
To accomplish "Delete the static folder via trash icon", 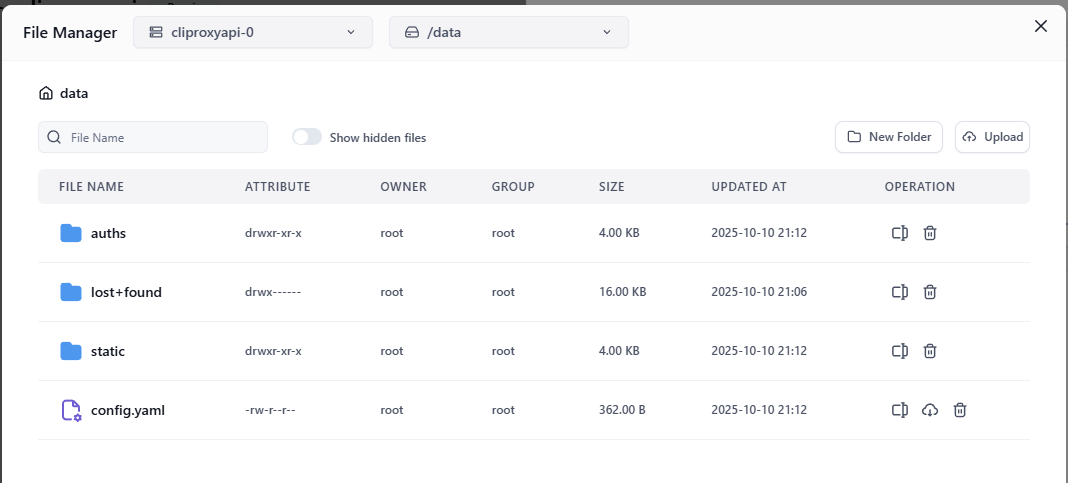I will 929,351.
